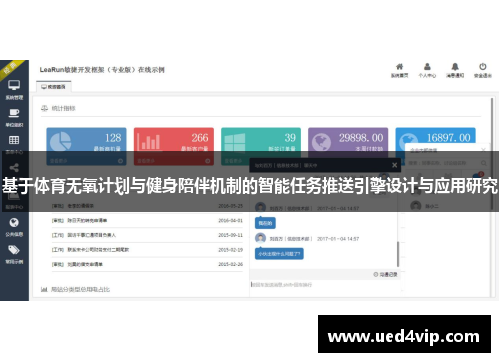This screenshot has height=362, width=500.
Task: Open the share icon sidebar module
Action: tap(14, 167)
